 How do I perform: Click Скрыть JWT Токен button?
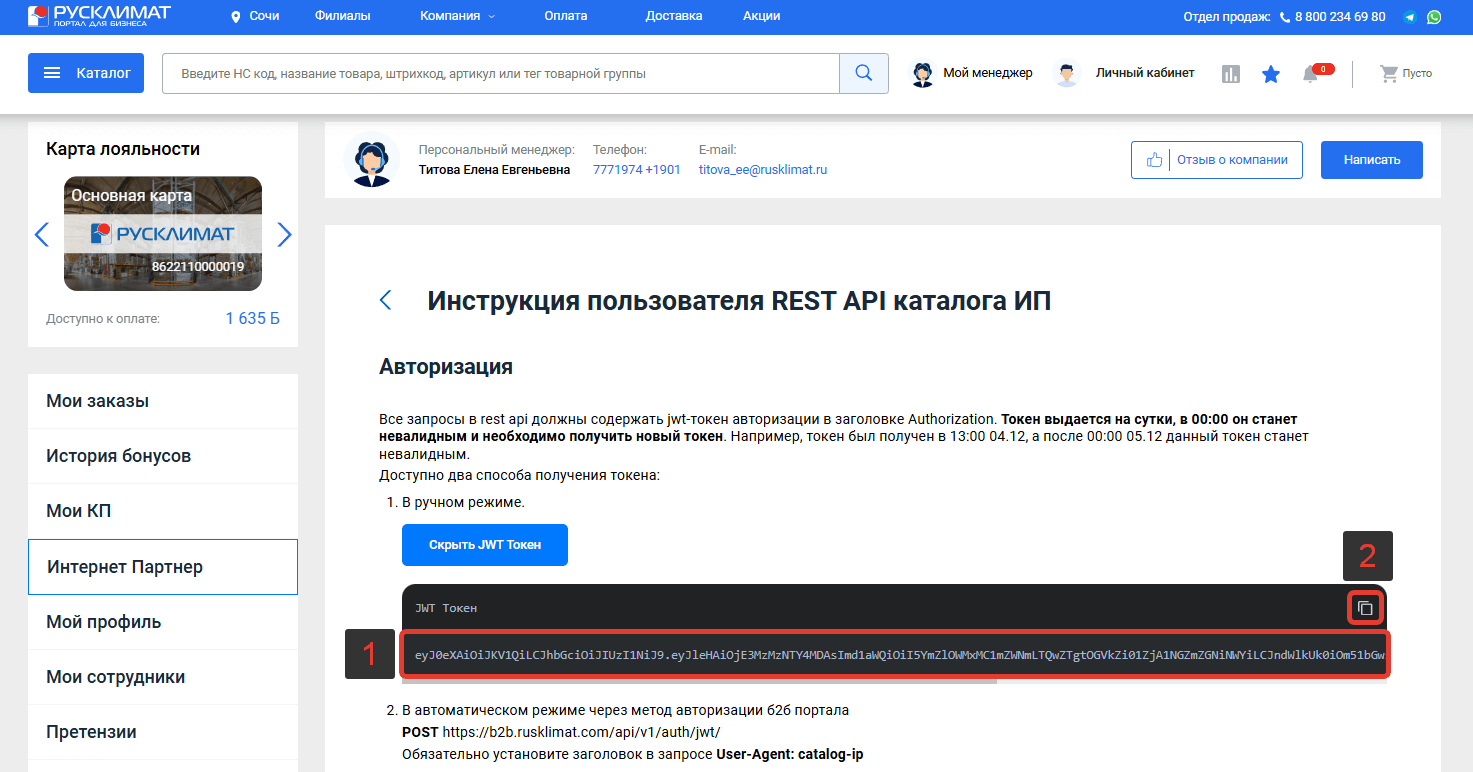(485, 545)
